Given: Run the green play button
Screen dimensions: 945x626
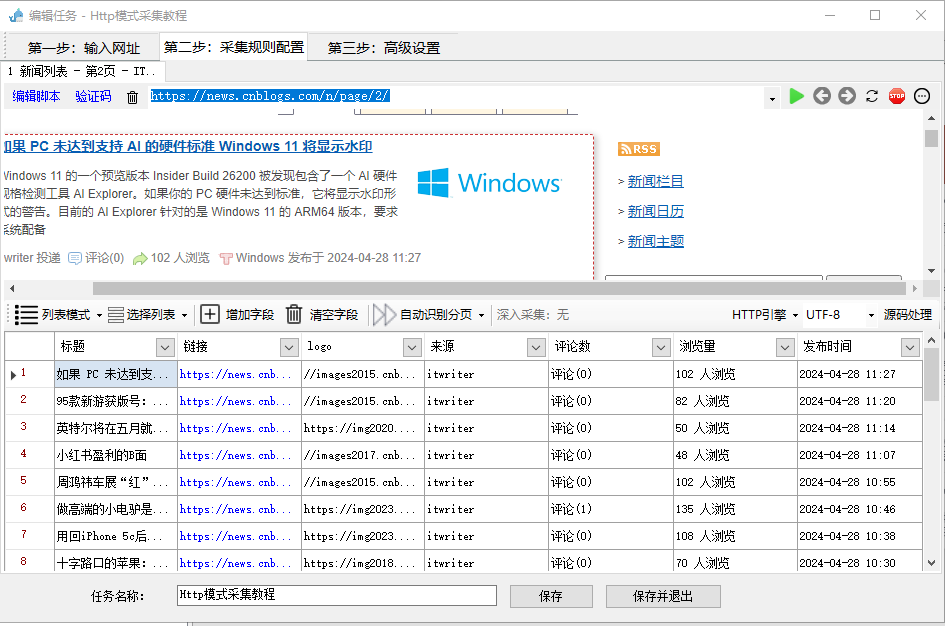Looking at the screenshot, I should pos(797,96).
